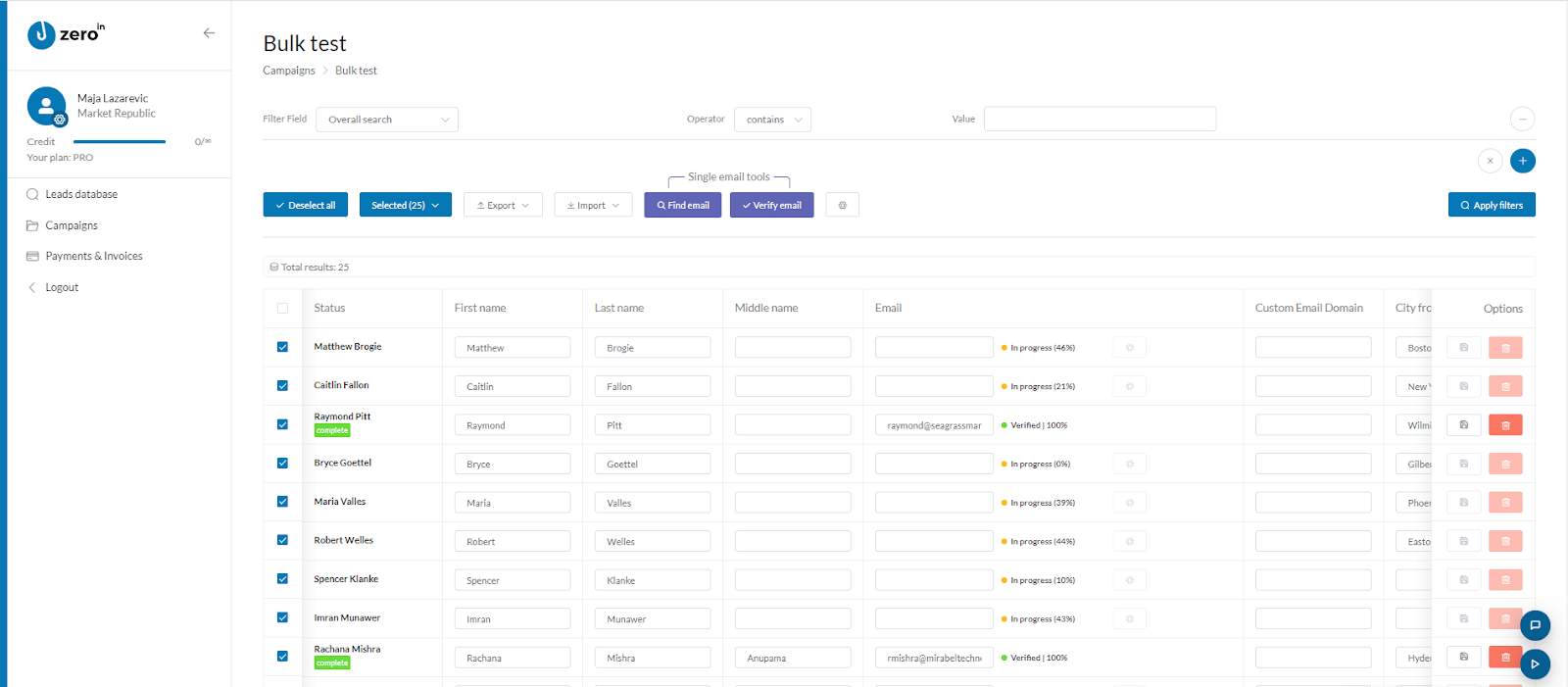Screen dimensions: 1568x687
Task: Open Leads database menu
Action: [x=81, y=194]
